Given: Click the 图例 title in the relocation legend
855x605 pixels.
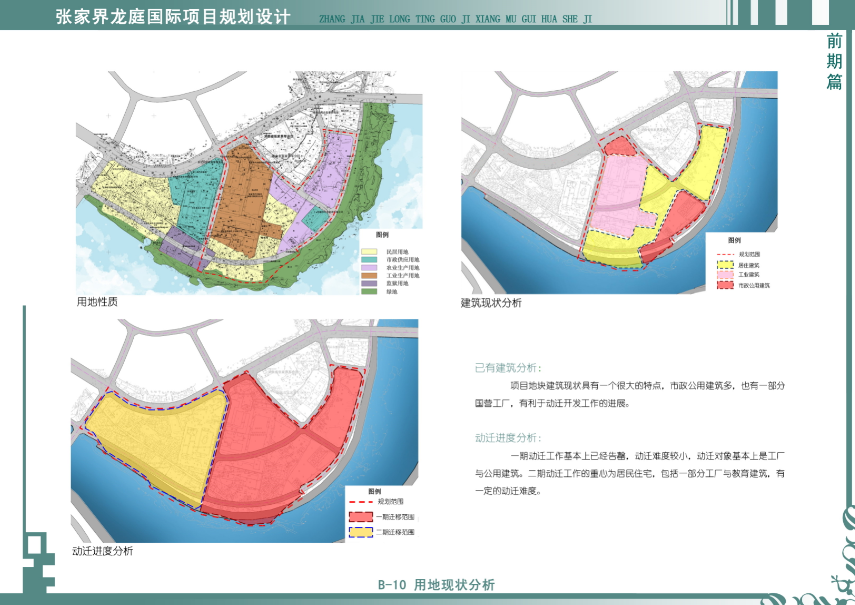Looking at the screenshot, I should point(375,491).
